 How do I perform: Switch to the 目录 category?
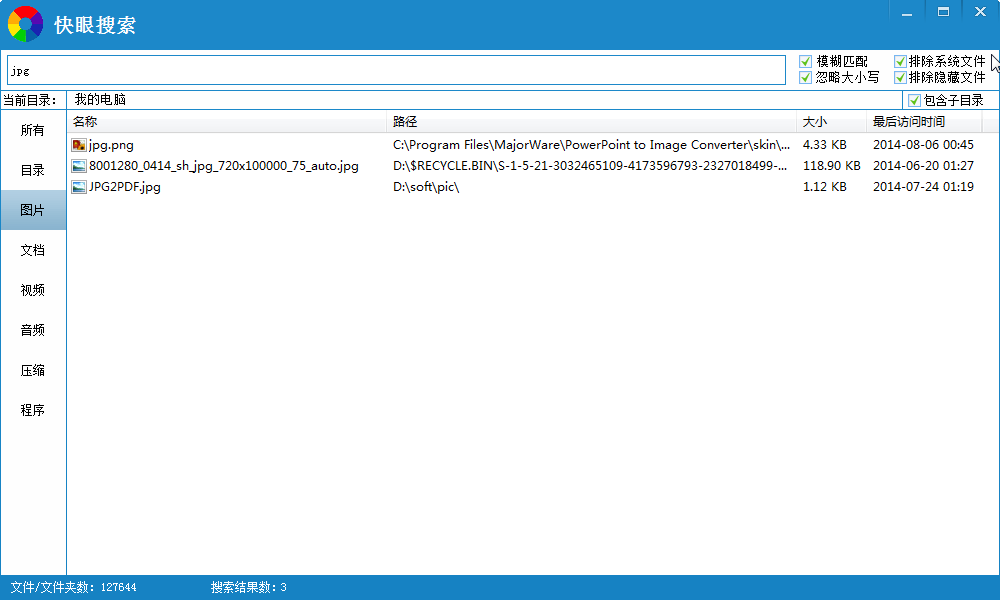point(33,170)
